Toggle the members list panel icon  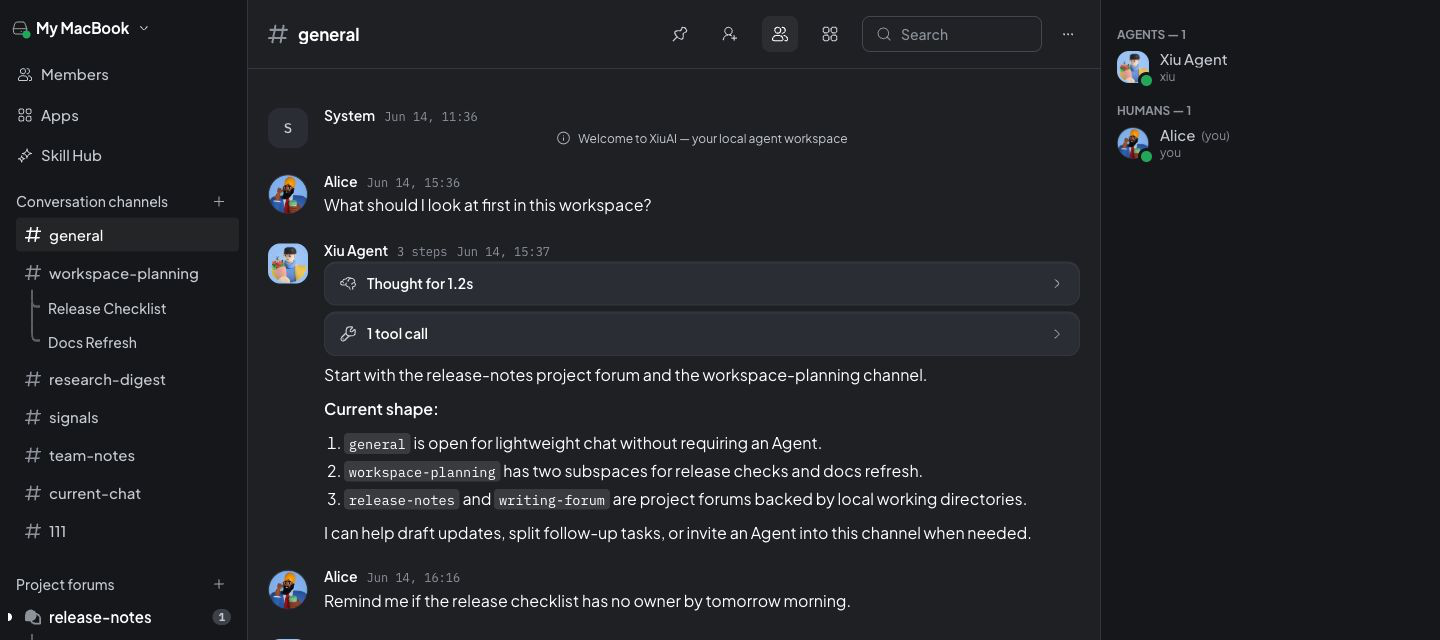(780, 34)
